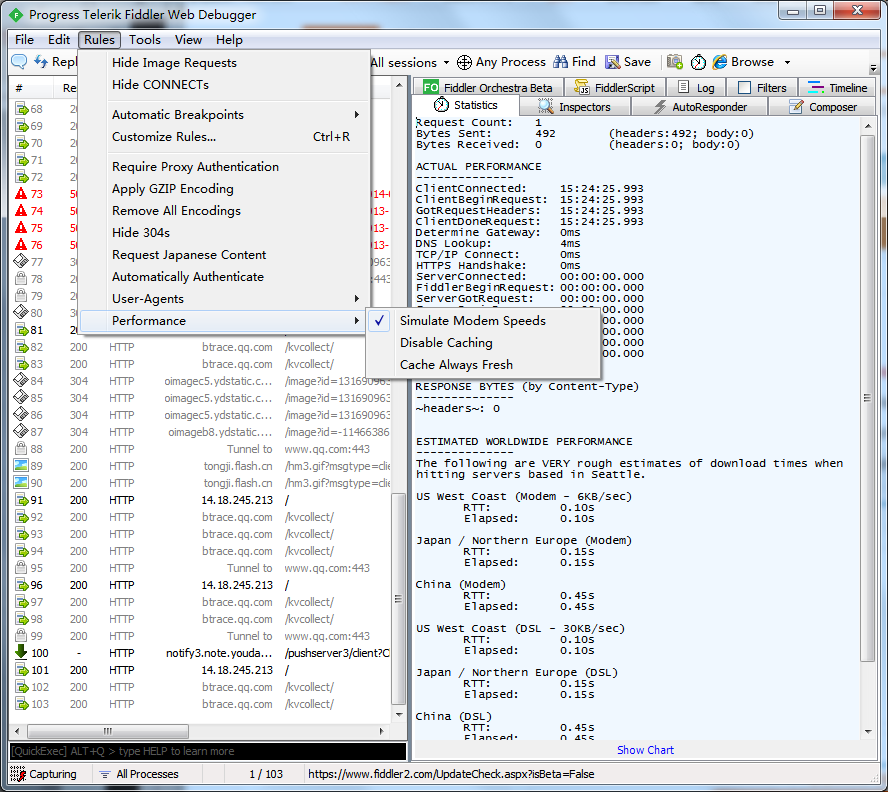Enable Cache Always Fresh option
This screenshot has width=888, height=792.
click(x=483, y=365)
